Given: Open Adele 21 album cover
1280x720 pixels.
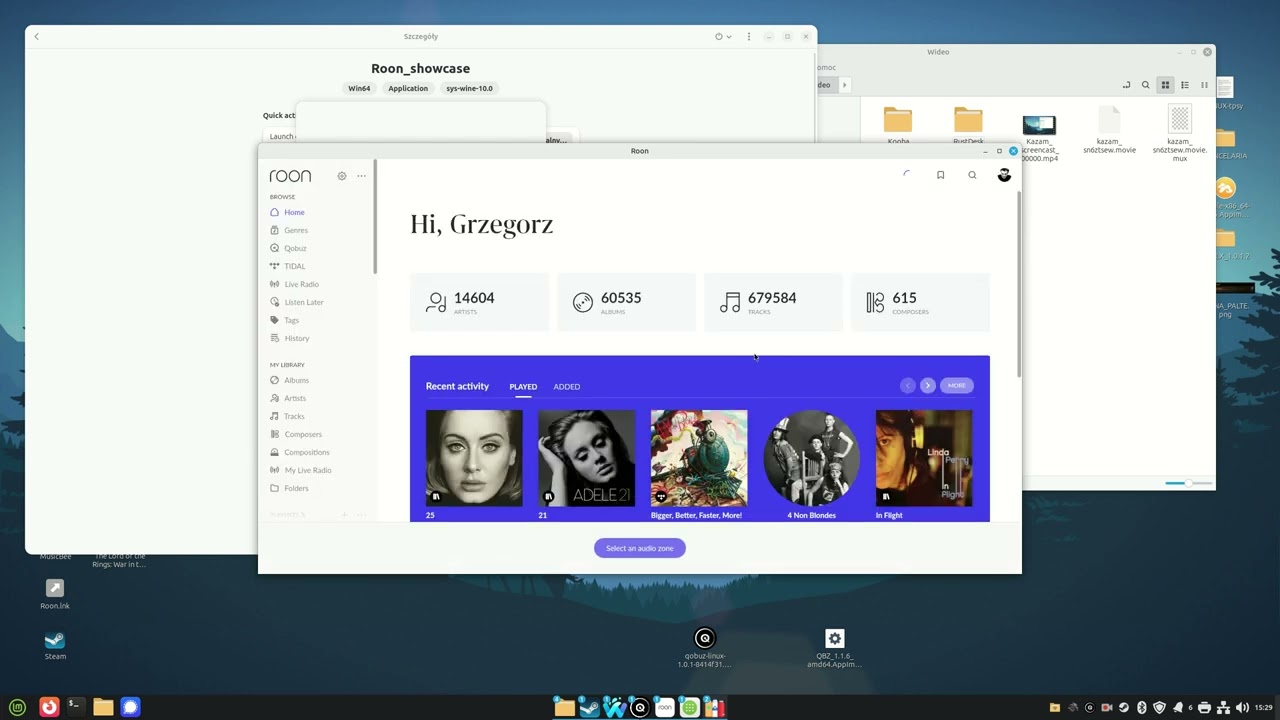Looking at the screenshot, I should 586,458.
